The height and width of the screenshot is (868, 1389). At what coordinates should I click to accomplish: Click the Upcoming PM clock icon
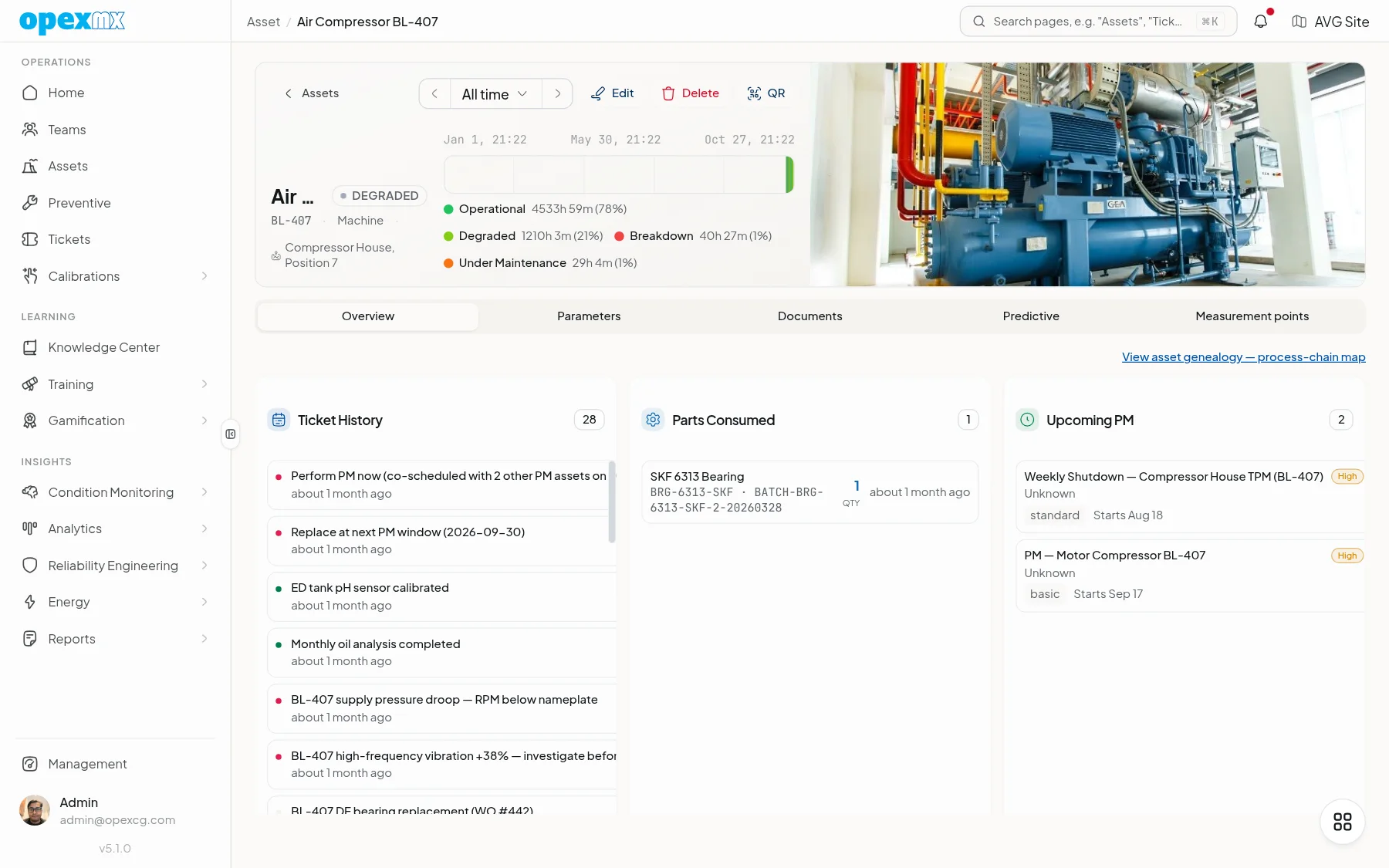click(1027, 420)
